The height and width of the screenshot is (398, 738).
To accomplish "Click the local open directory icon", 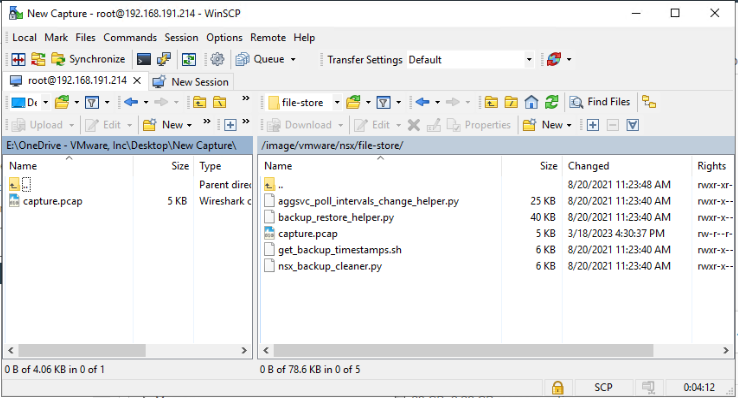I will pyautogui.click(x=62, y=102).
